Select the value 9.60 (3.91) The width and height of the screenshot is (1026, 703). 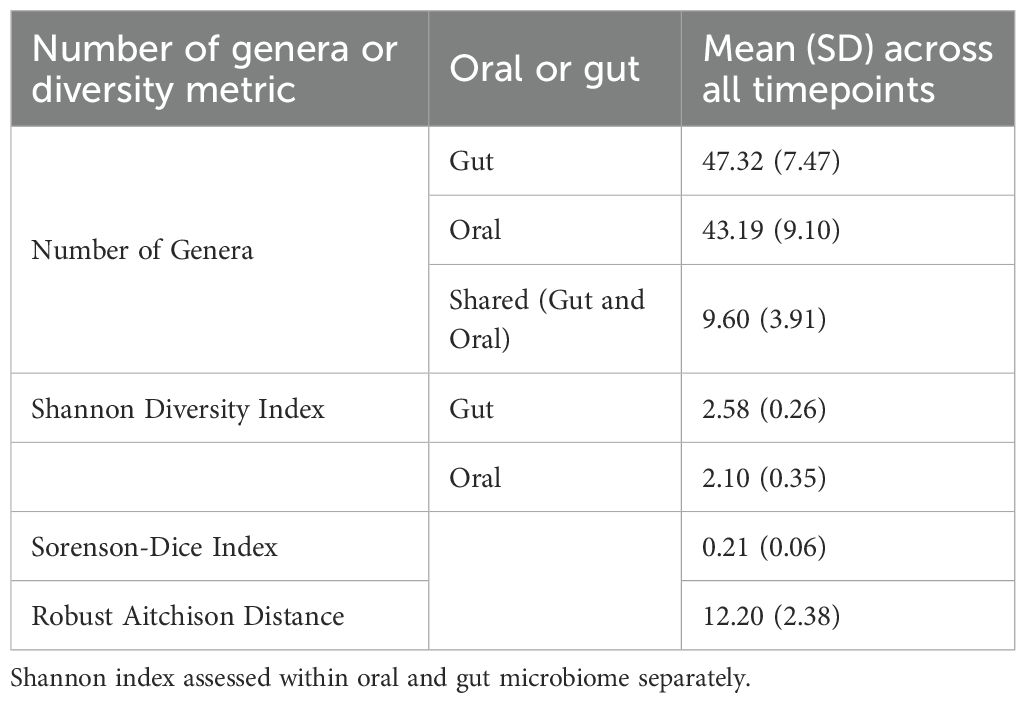click(x=764, y=319)
